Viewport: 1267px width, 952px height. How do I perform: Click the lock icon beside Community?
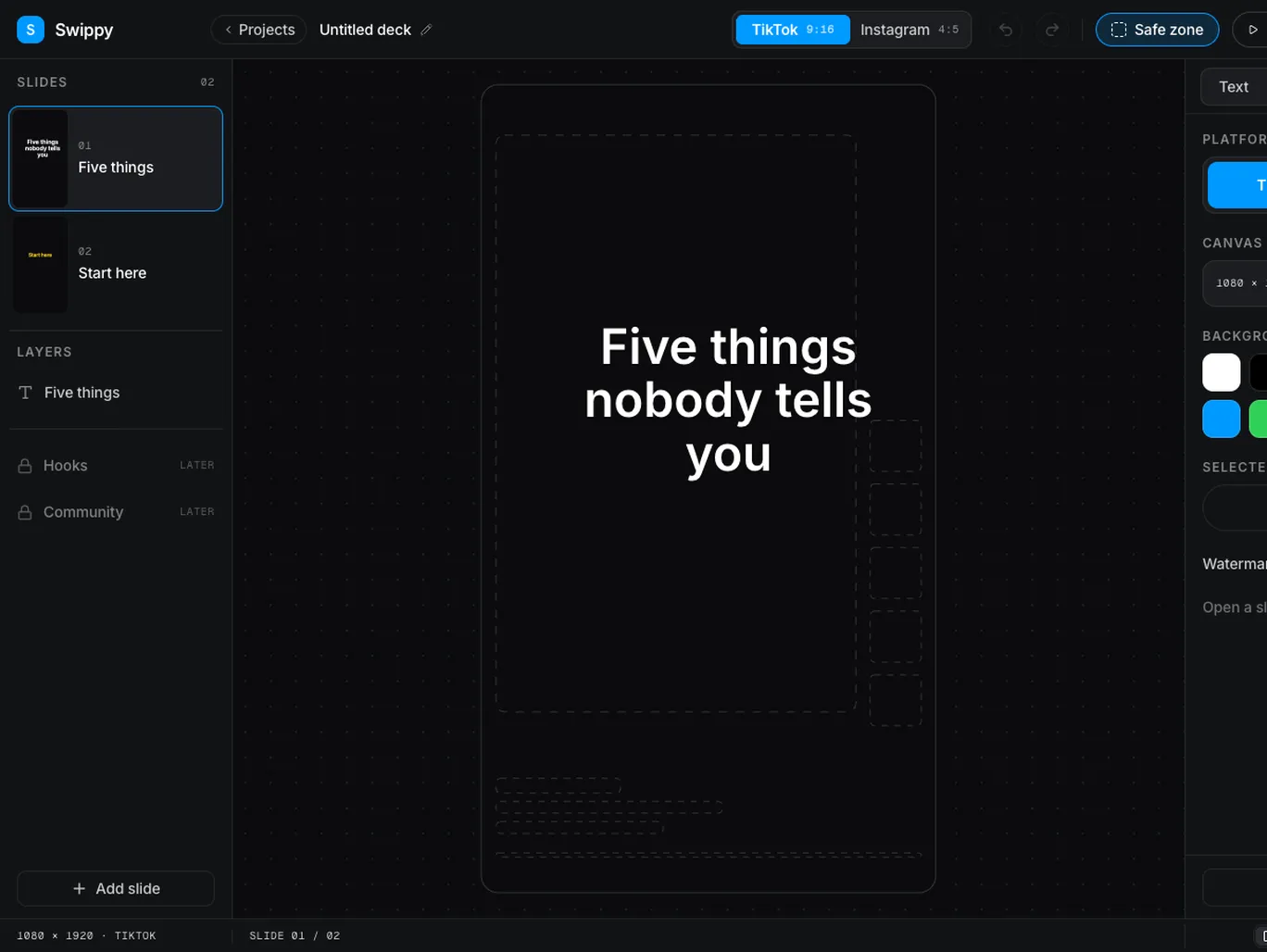[x=25, y=512]
